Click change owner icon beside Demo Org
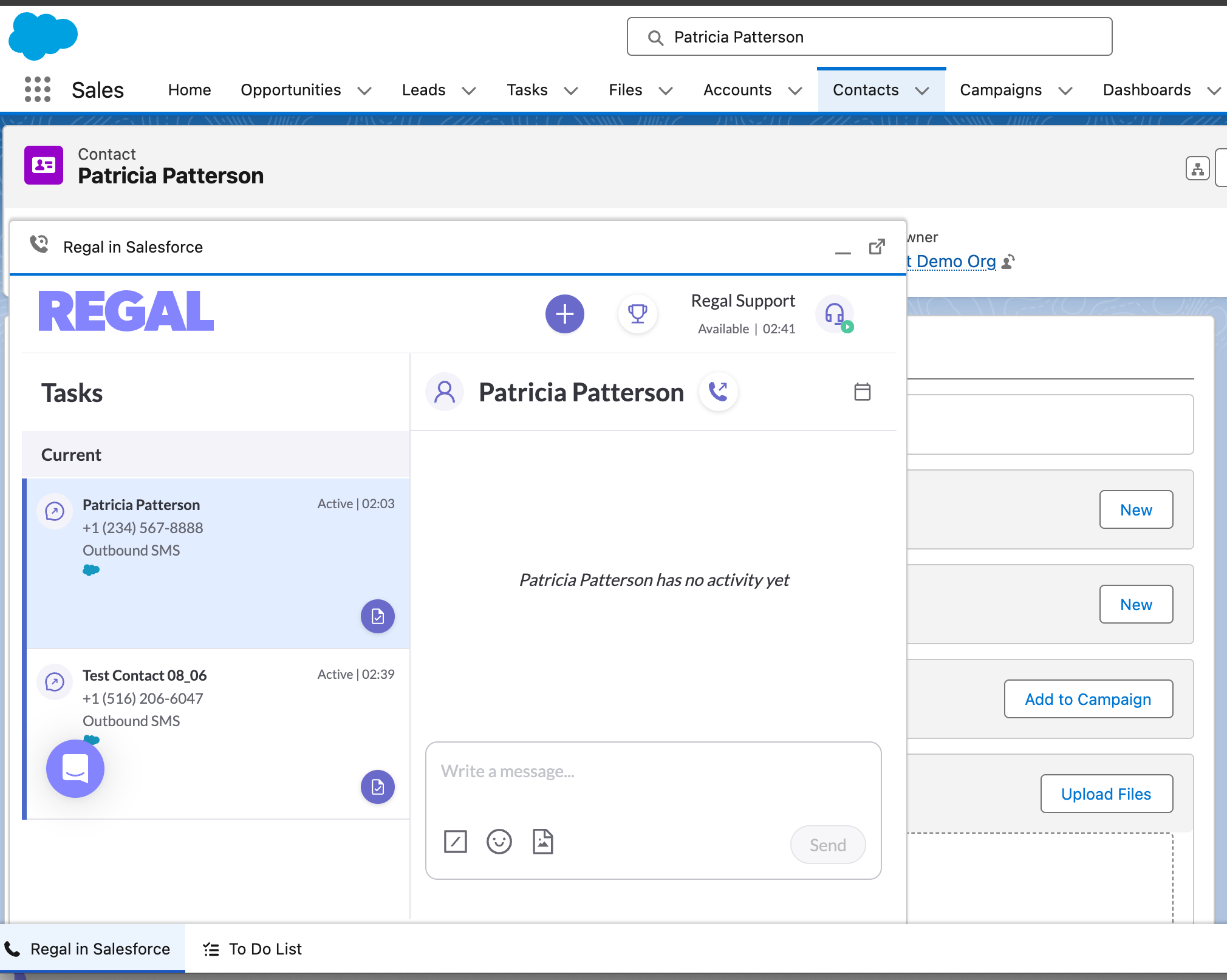Image resolution: width=1227 pixels, height=980 pixels. pyautogui.click(x=1008, y=262)
